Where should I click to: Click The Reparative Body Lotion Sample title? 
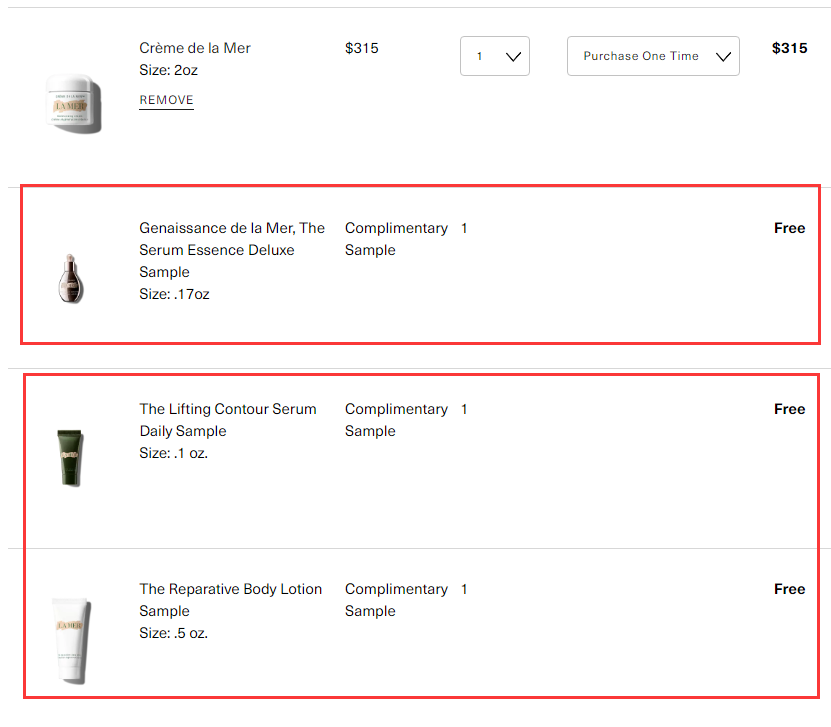click(x=230, y=600)
